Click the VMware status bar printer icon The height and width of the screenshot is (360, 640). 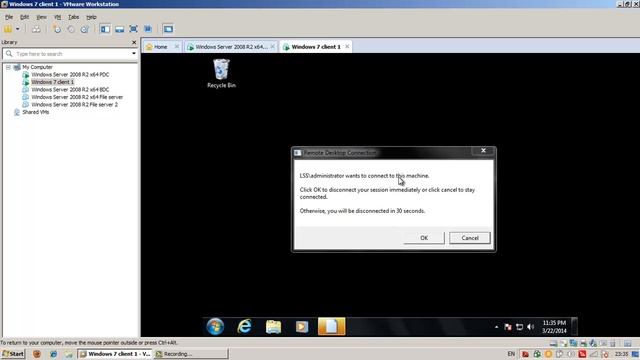tap(583, 344)
